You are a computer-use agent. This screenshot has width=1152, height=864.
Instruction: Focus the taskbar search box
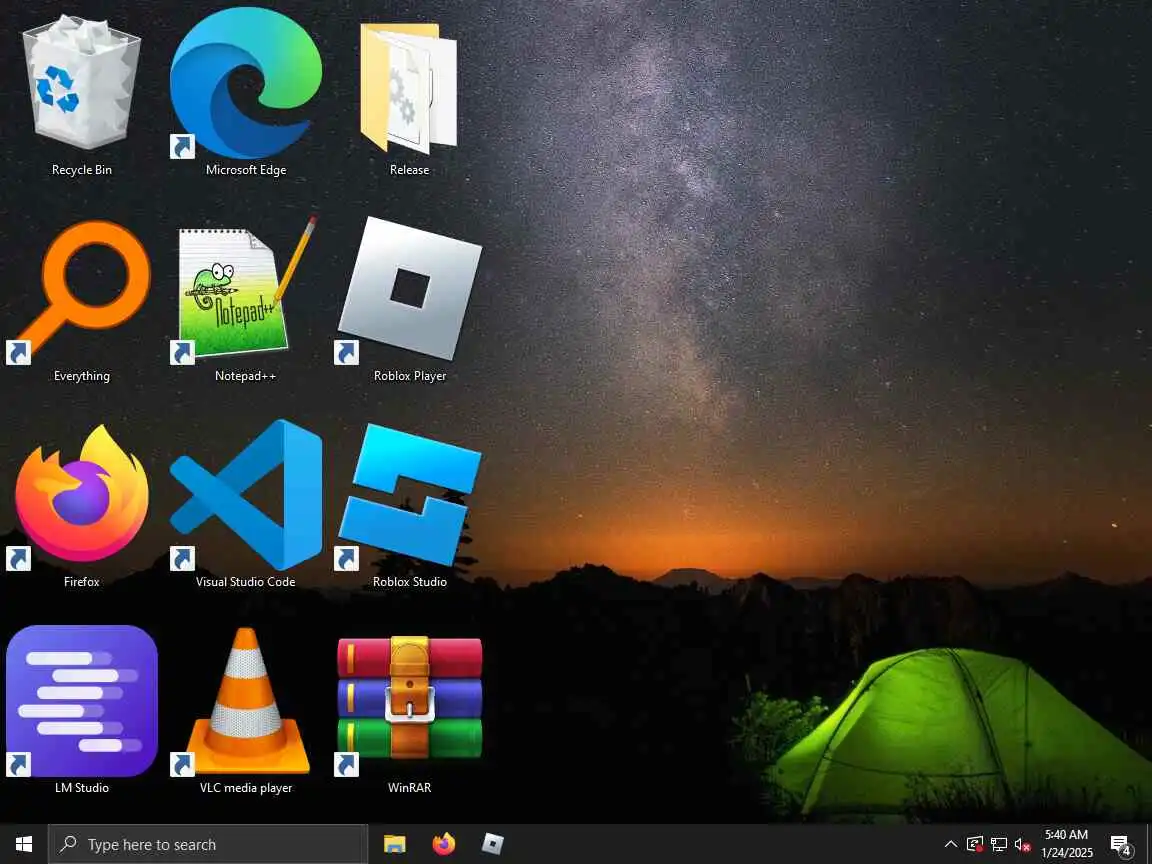click(208, 844)
